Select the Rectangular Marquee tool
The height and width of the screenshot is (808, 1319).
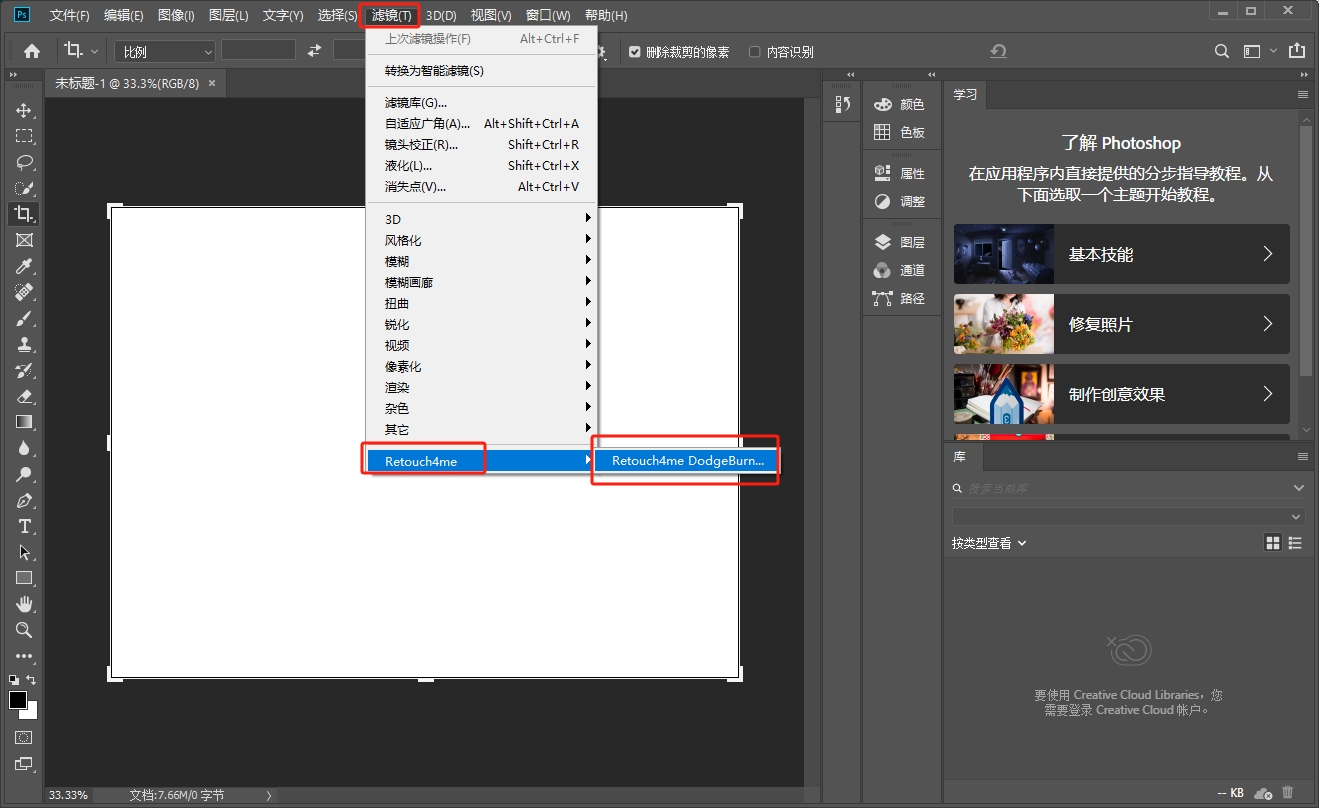24,136
